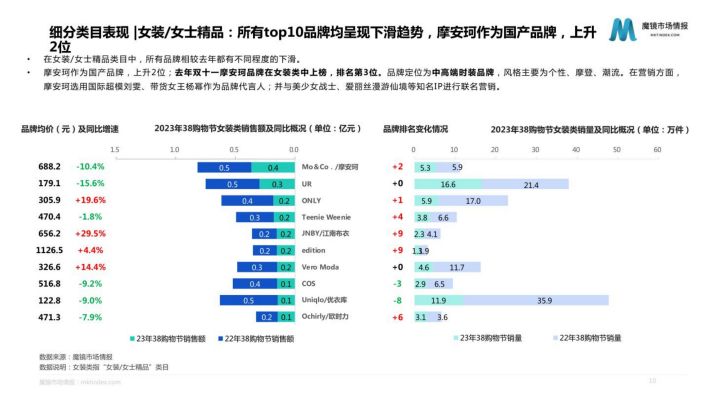This screenshot has width=710, height=399.
Task: Click the Uniqlo/优衣库 brand label
Action: [324, 300]
